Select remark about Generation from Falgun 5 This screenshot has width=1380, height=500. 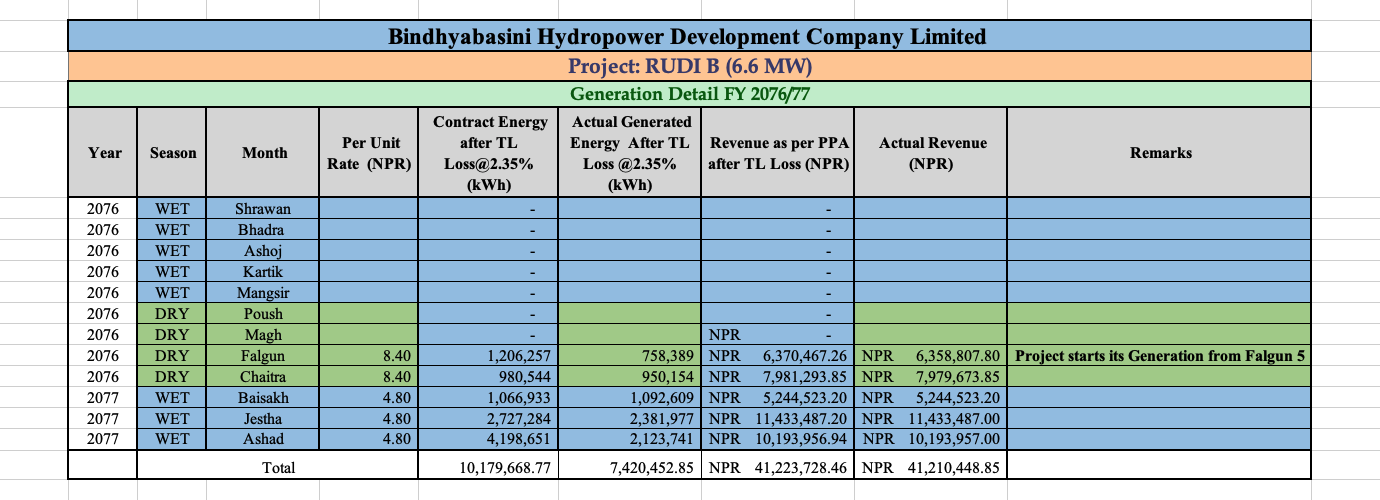click(x=1159, y=356)
